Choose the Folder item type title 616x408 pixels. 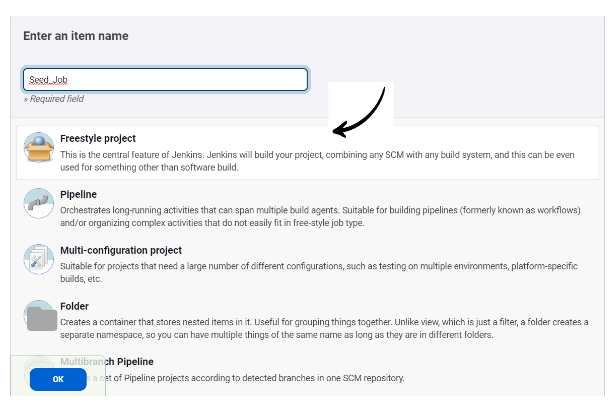point(74,306)
